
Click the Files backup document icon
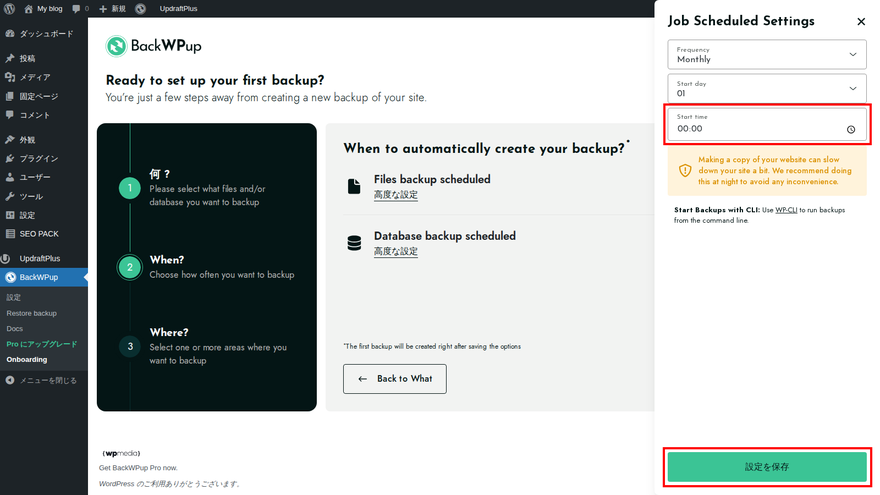[354, 186]
